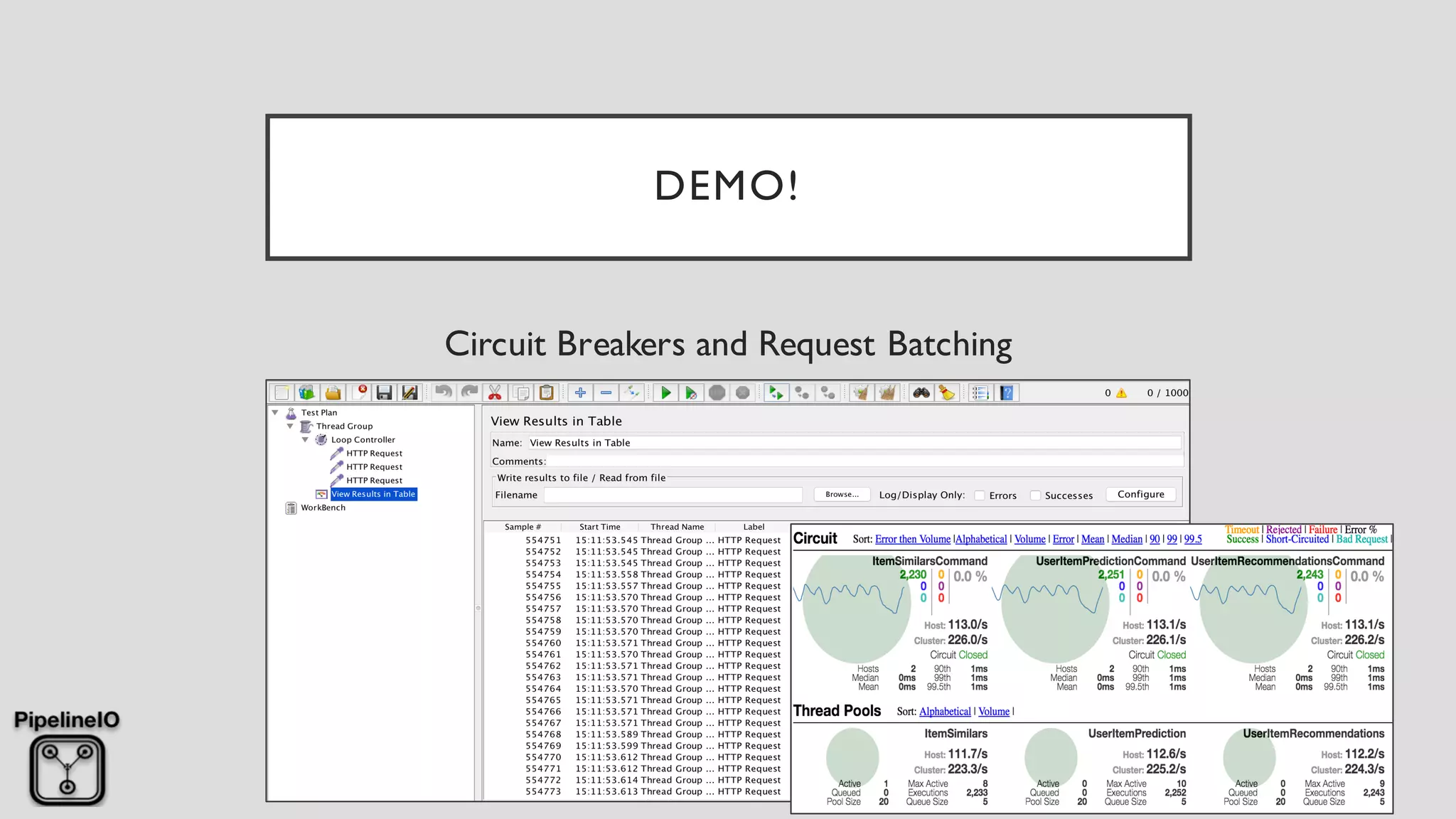
Task: Collapse the Test Plan tree node
Action: pos(275,412)
